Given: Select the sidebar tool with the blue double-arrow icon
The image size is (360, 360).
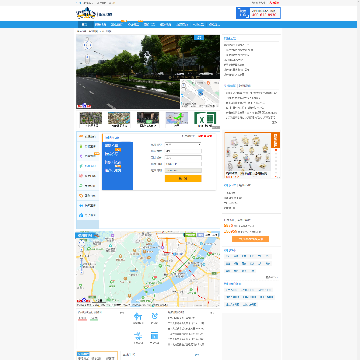Looking at the screenshot, I should point(88,206).
